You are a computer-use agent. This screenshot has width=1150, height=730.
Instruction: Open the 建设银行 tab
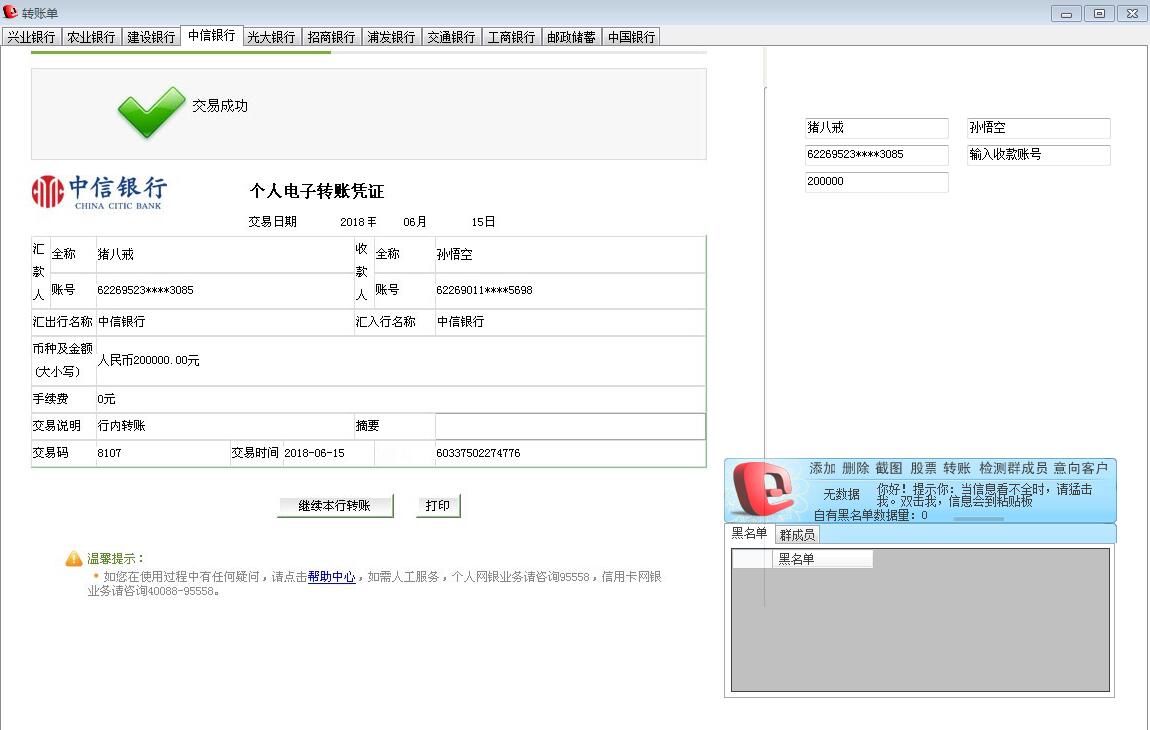tap(151, 37)
